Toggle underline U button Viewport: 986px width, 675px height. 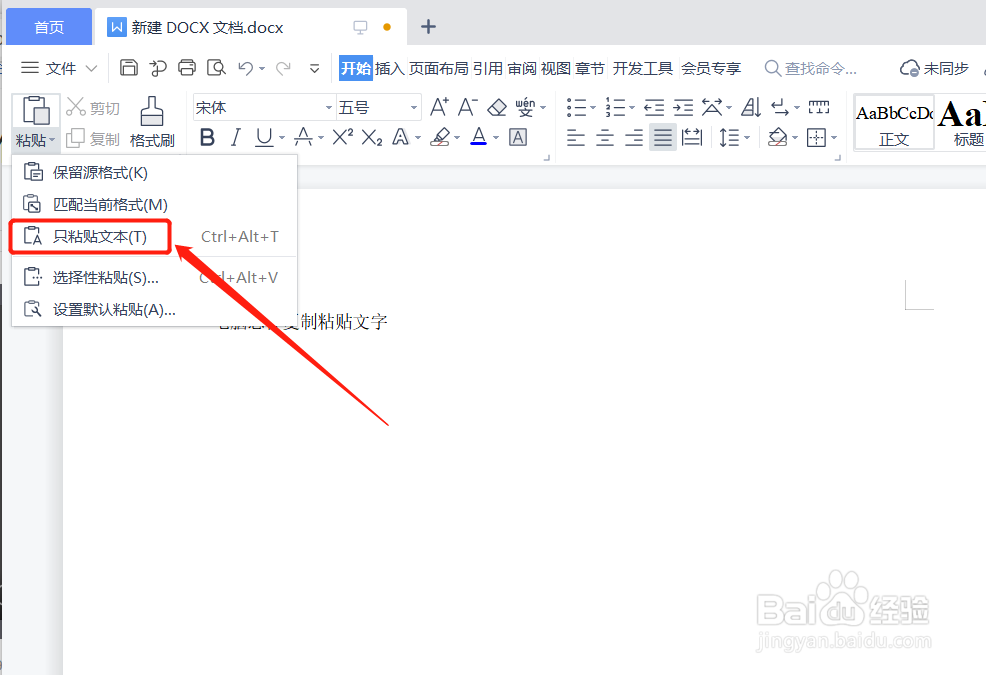(x=264, y=137)
